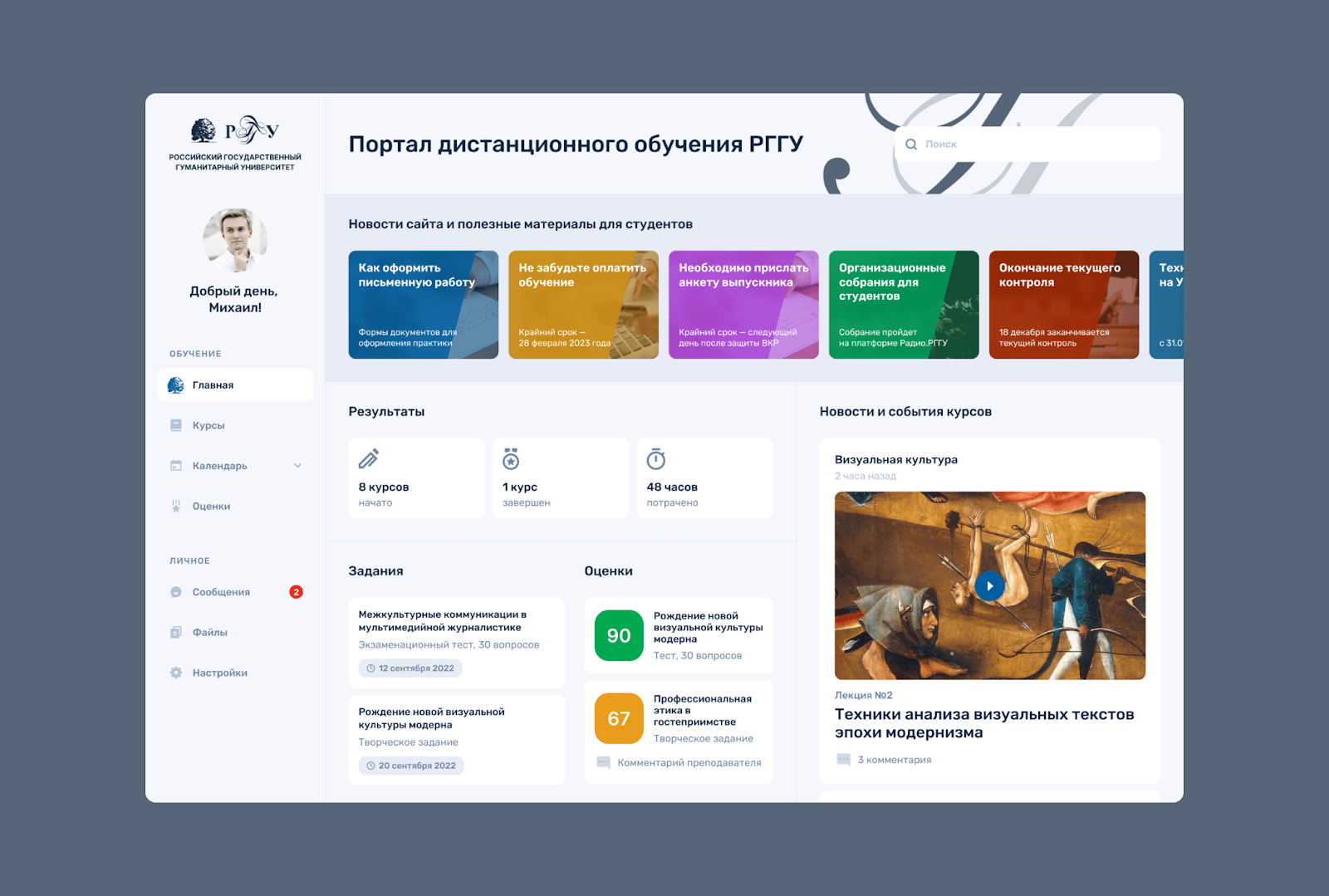
Task: Open the Визуальная культура course title
Action: pos(896,459)
